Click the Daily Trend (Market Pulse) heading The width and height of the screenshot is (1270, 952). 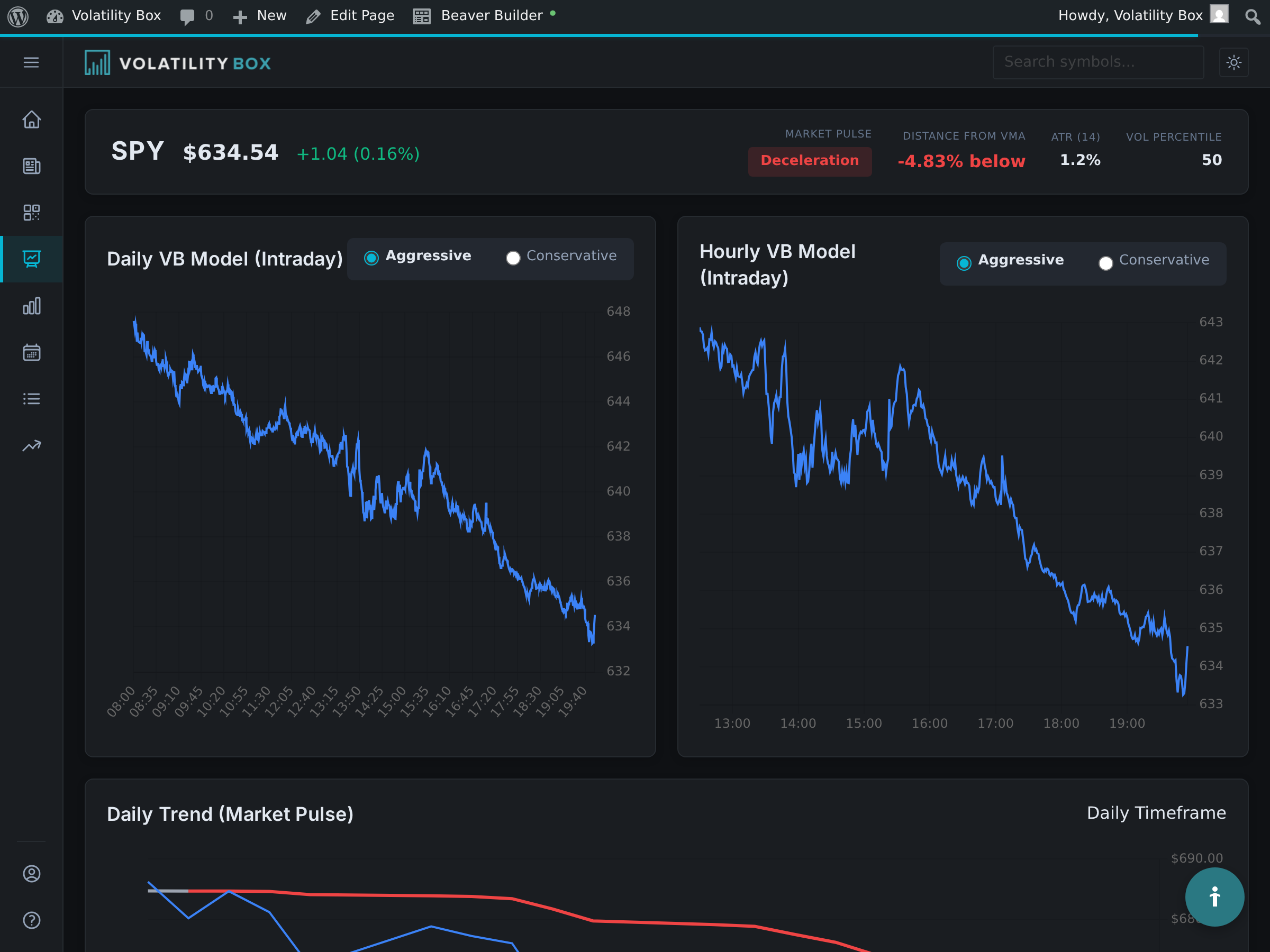230,814
